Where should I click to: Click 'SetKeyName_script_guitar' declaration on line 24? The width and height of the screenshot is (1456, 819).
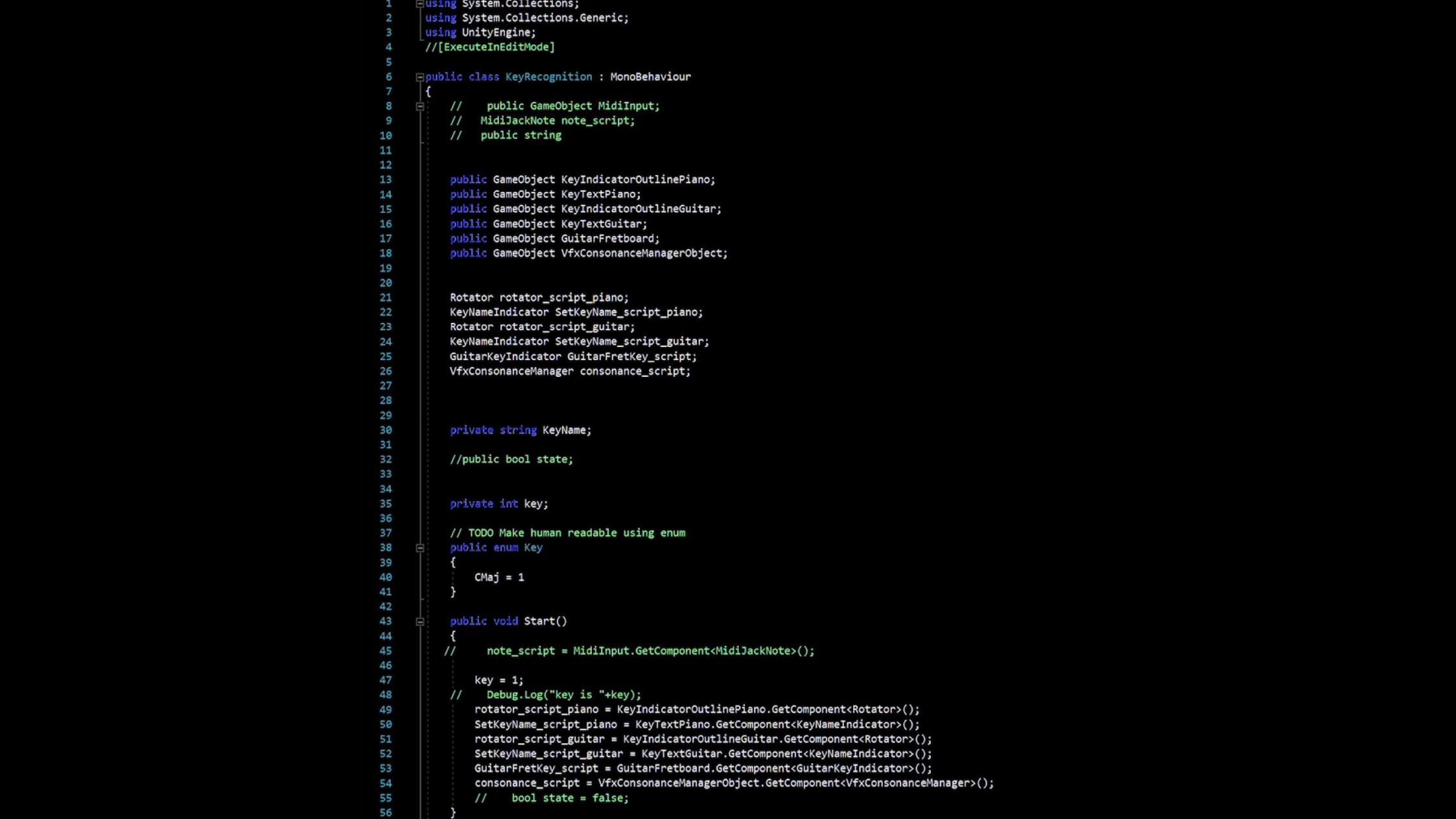[x=629, y=342]
